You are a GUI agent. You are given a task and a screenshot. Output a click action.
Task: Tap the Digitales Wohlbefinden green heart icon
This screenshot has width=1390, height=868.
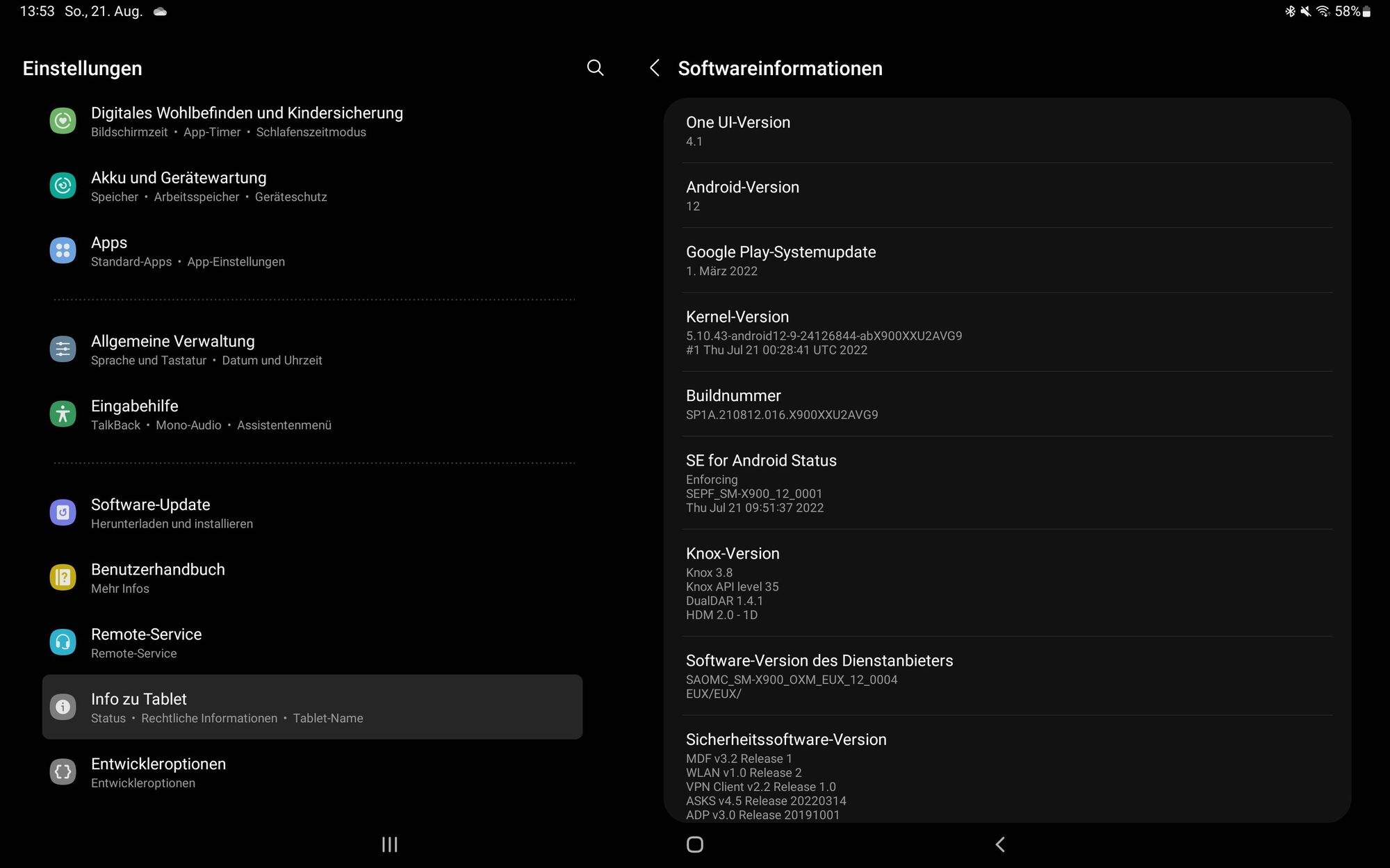(x=63, y=121)
